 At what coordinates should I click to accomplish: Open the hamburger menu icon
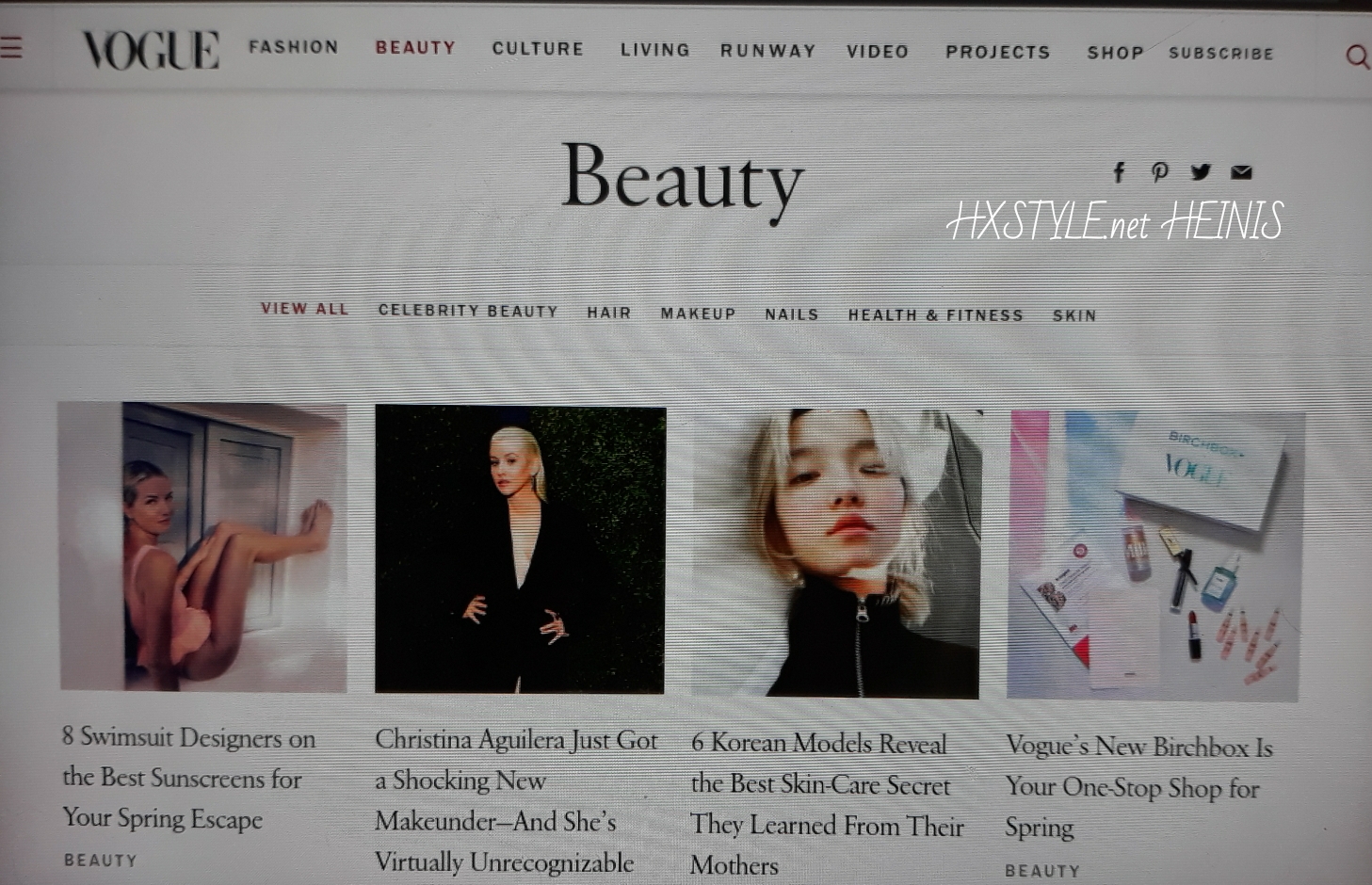pyautogui.click(x=11, y=46)
